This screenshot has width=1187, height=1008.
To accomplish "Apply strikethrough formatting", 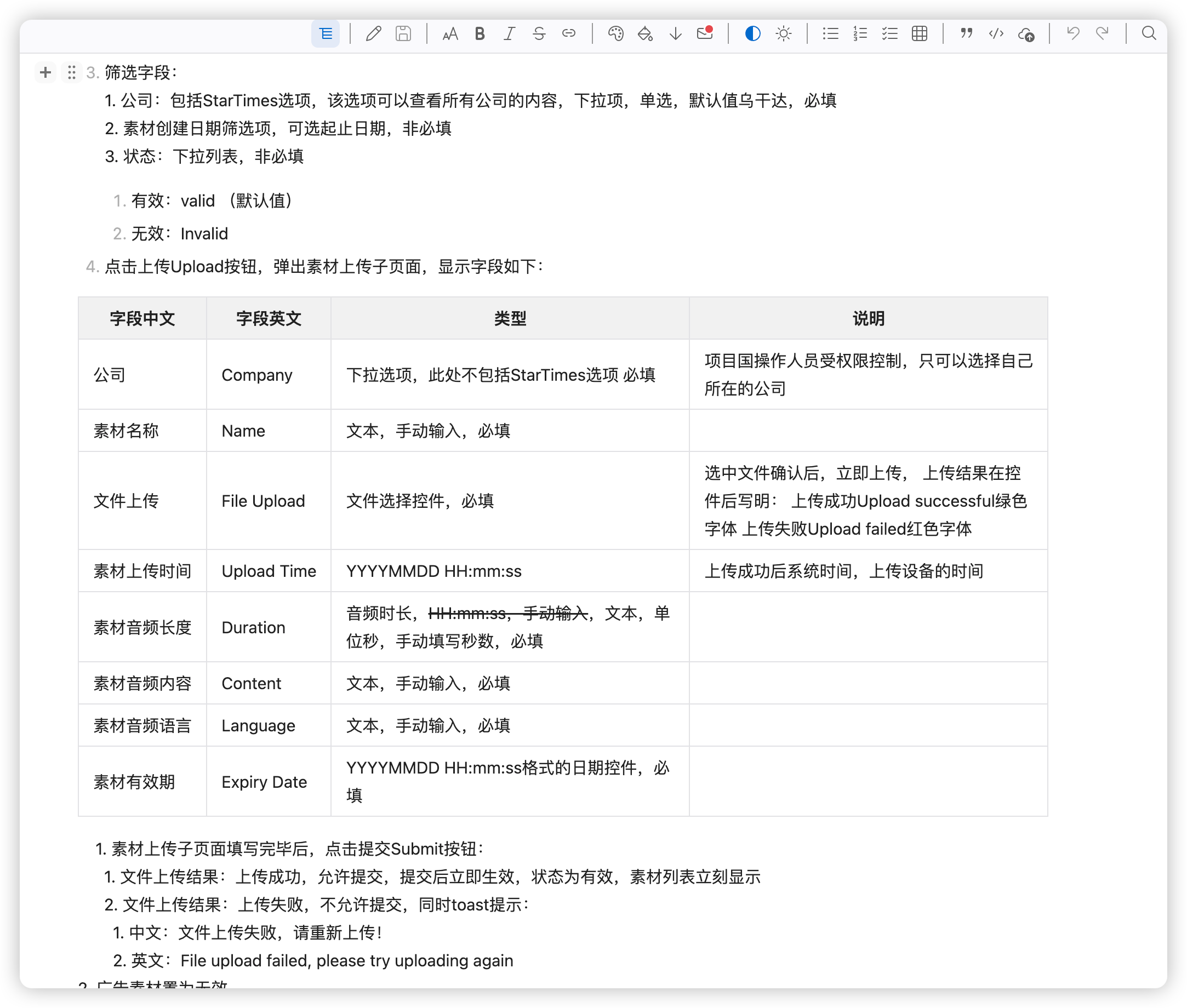I will coord(539,34).
